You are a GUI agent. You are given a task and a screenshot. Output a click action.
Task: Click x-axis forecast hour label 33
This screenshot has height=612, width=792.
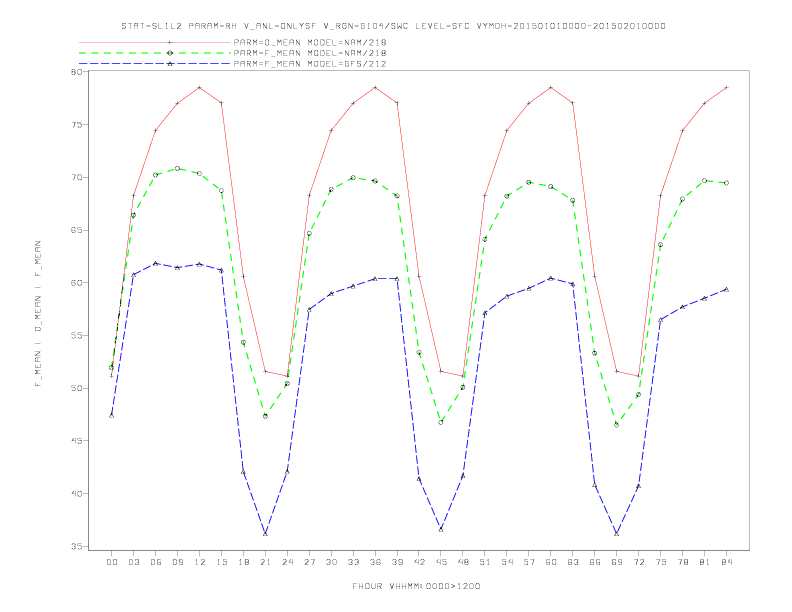point(353,562)
